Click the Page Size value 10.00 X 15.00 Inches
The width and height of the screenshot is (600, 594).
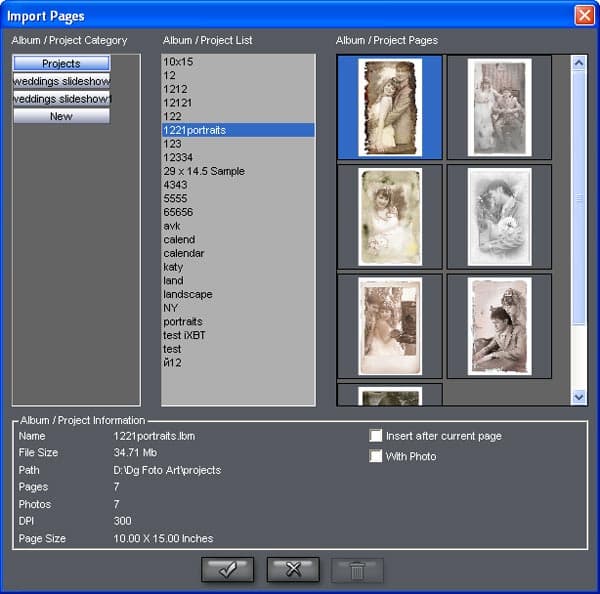(x=163, y=539)
